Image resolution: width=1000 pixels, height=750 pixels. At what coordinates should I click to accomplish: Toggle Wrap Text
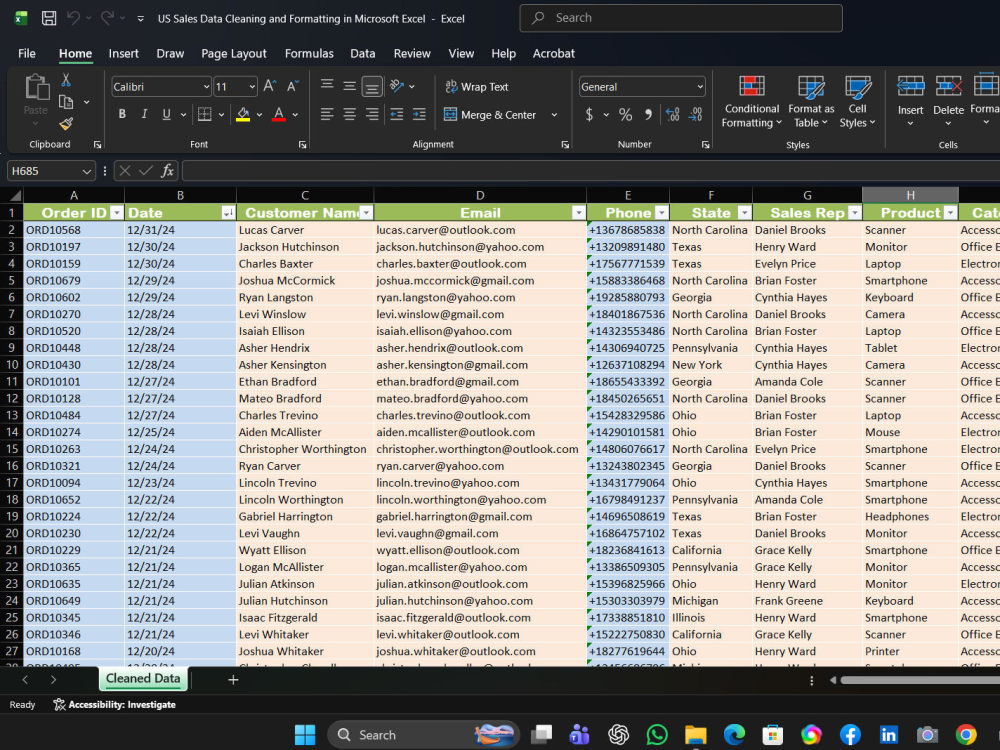point(477,86)
